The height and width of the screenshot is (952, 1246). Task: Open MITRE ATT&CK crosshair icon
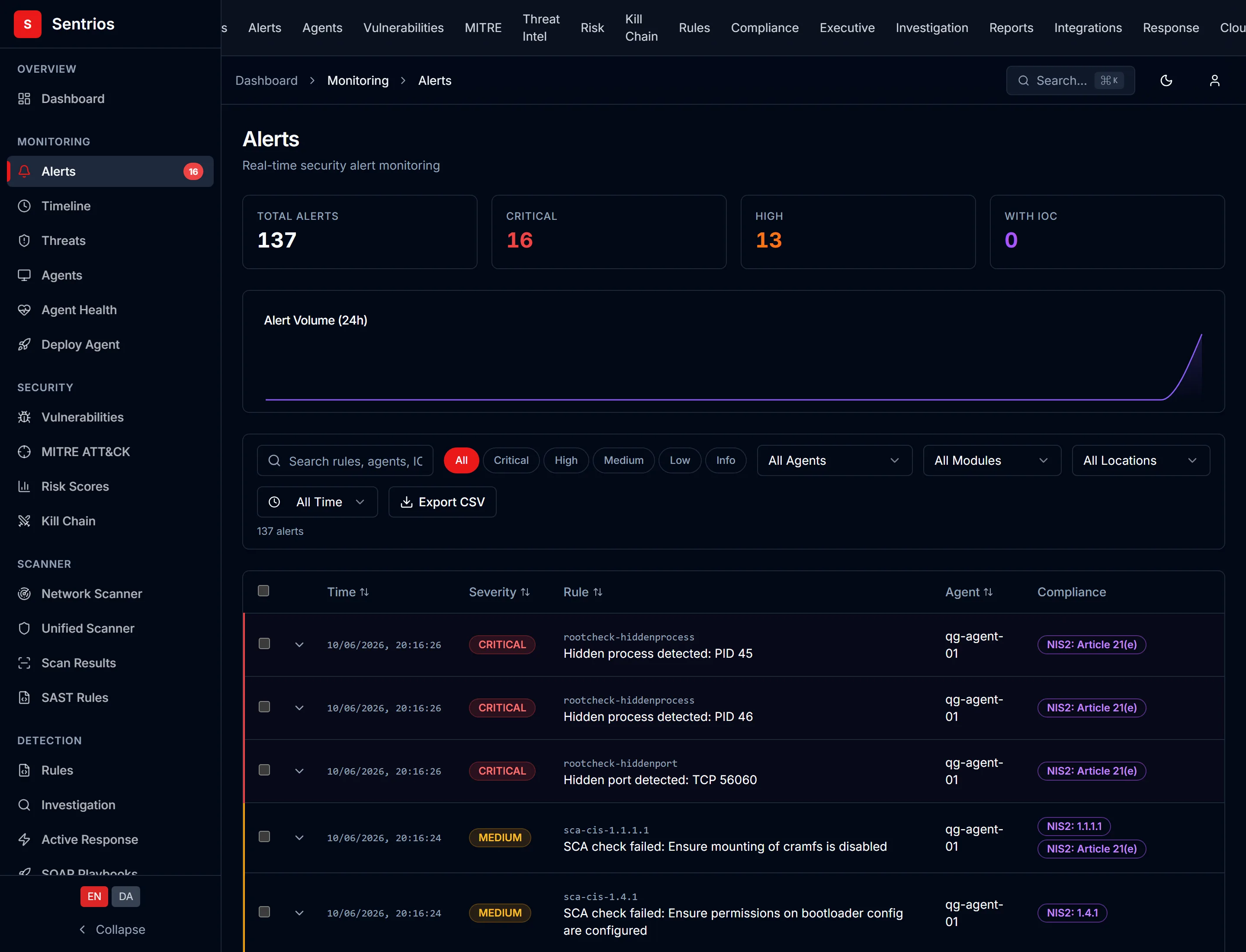[24, 452]
